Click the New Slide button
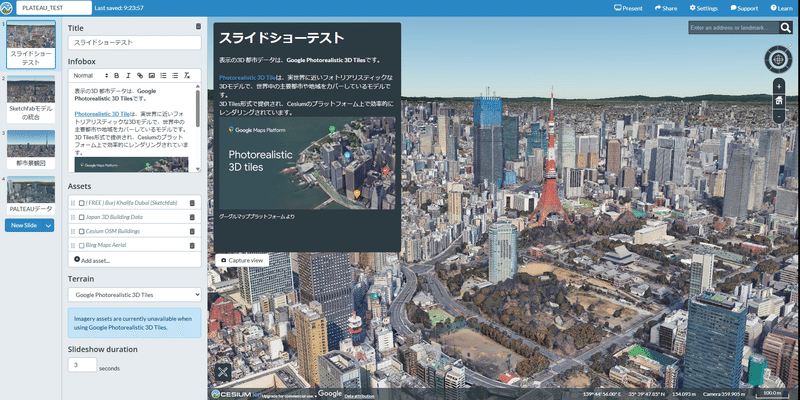The width and height of the screenshot is (800, 400). pyautogui.click(x=24, y=225)
